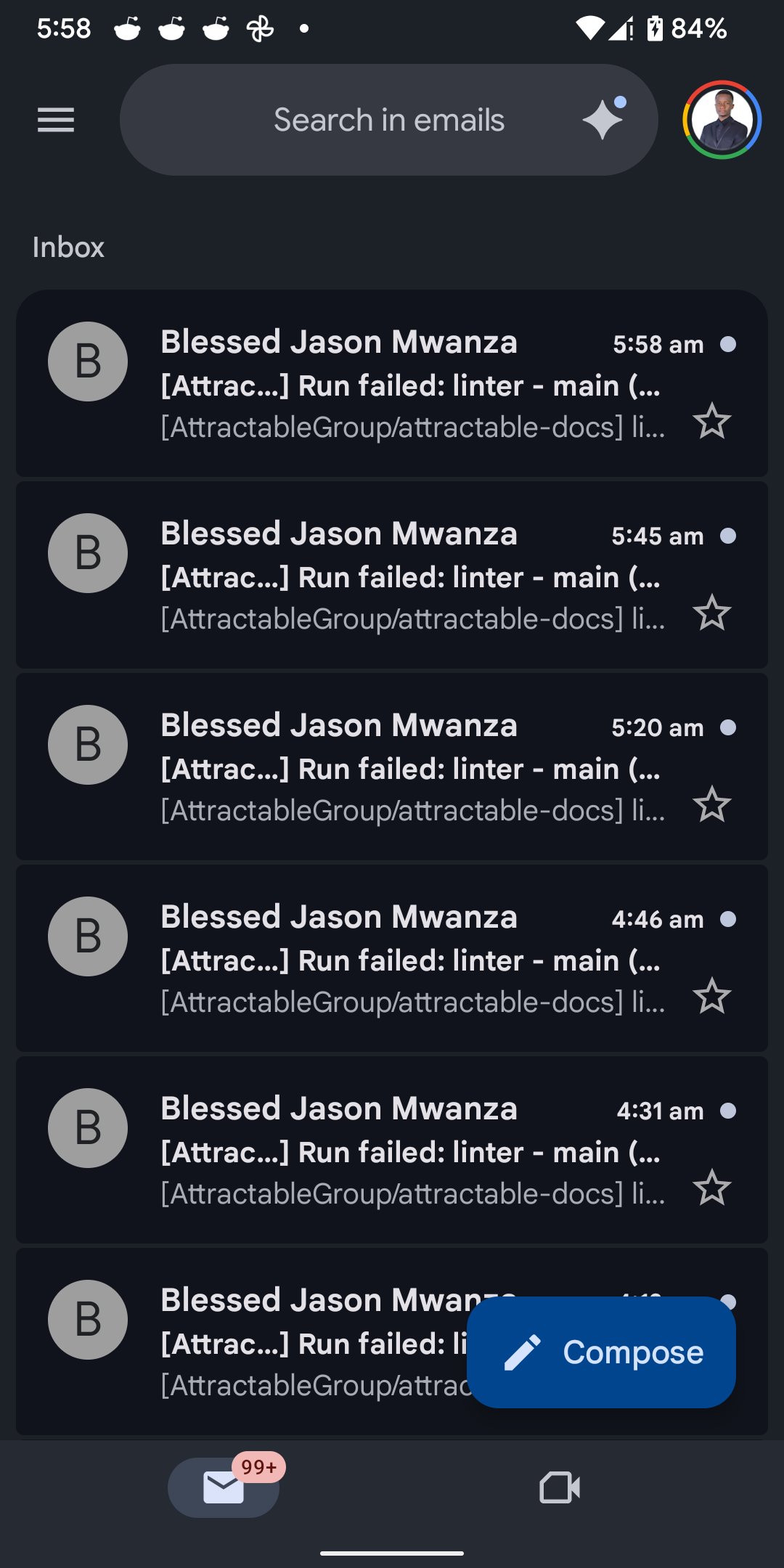Open the 5:58 am Run failed email

pyautogui.click(x=410, y=385)
